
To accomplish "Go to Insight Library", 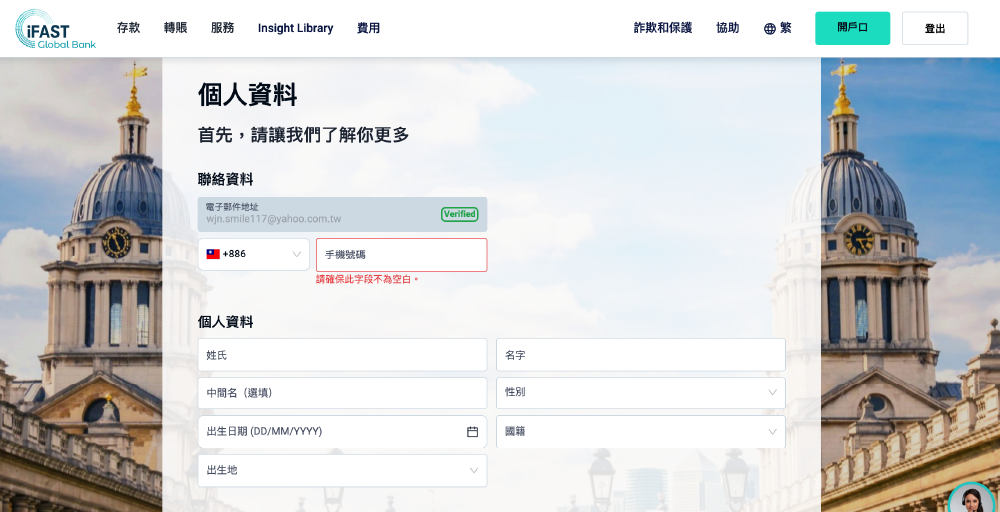I will (295, 28).
